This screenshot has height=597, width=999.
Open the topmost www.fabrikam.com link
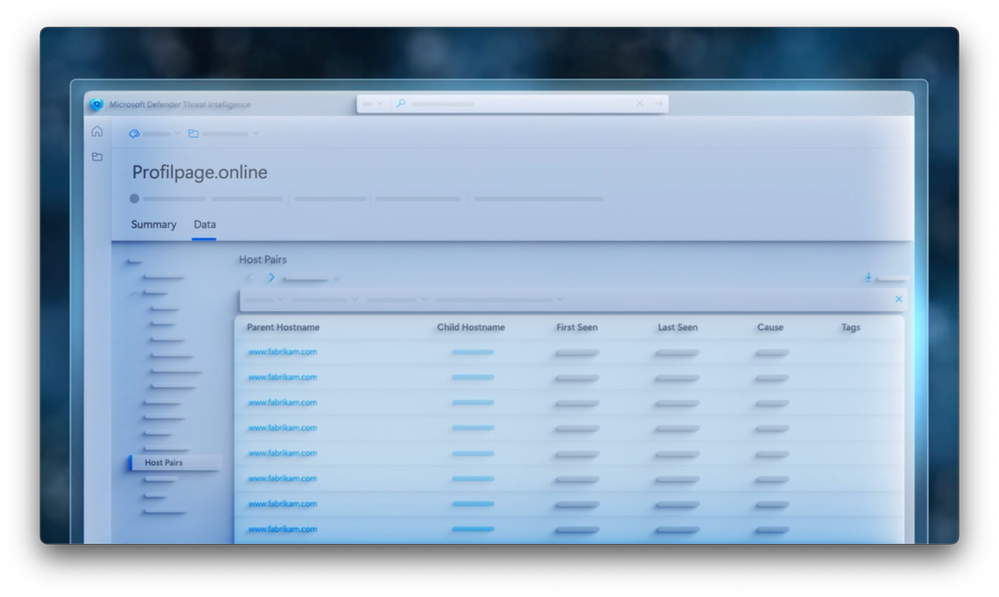(x=282, y=352)
